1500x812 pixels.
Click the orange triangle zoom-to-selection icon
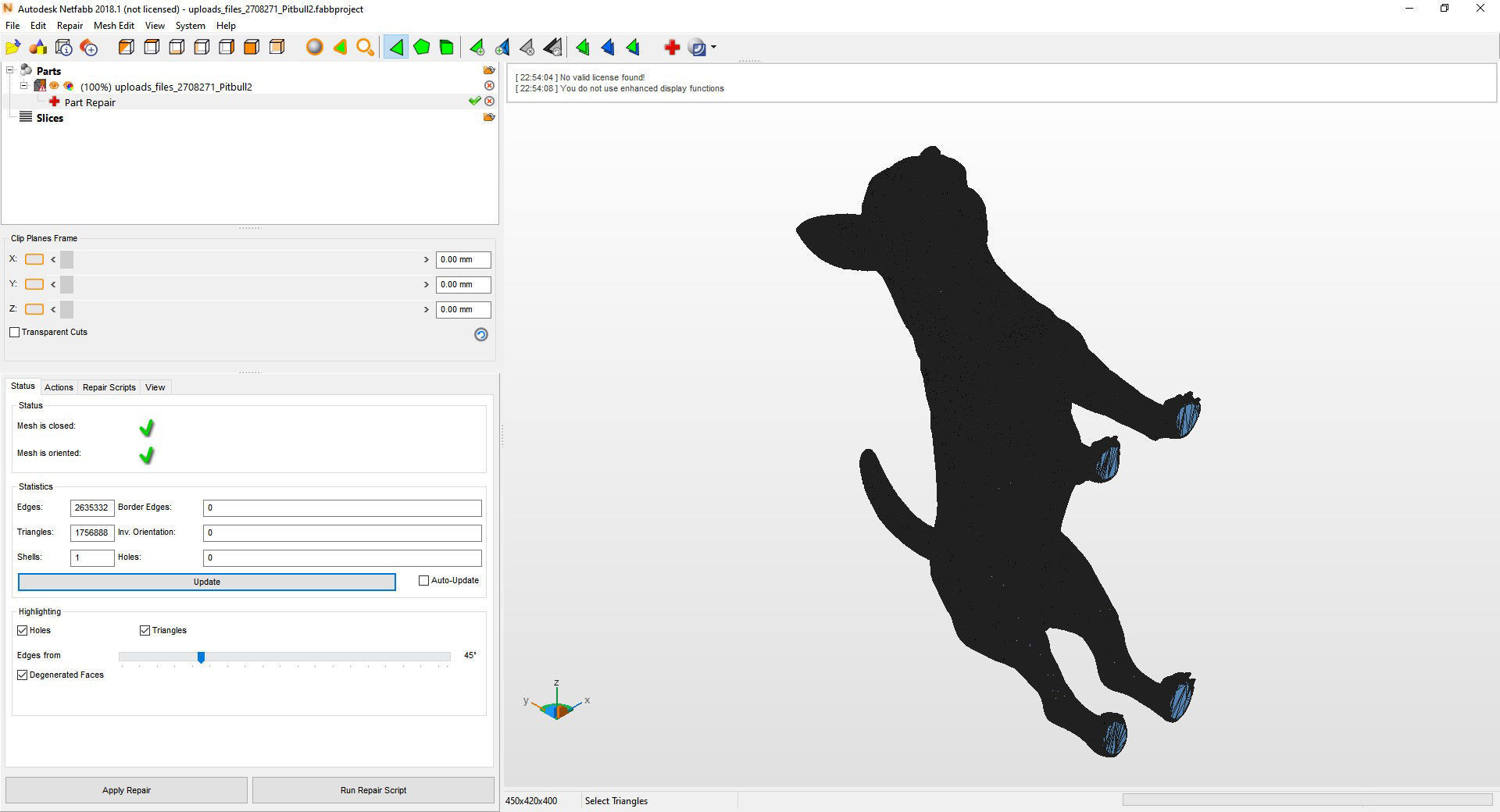[340, 48]
